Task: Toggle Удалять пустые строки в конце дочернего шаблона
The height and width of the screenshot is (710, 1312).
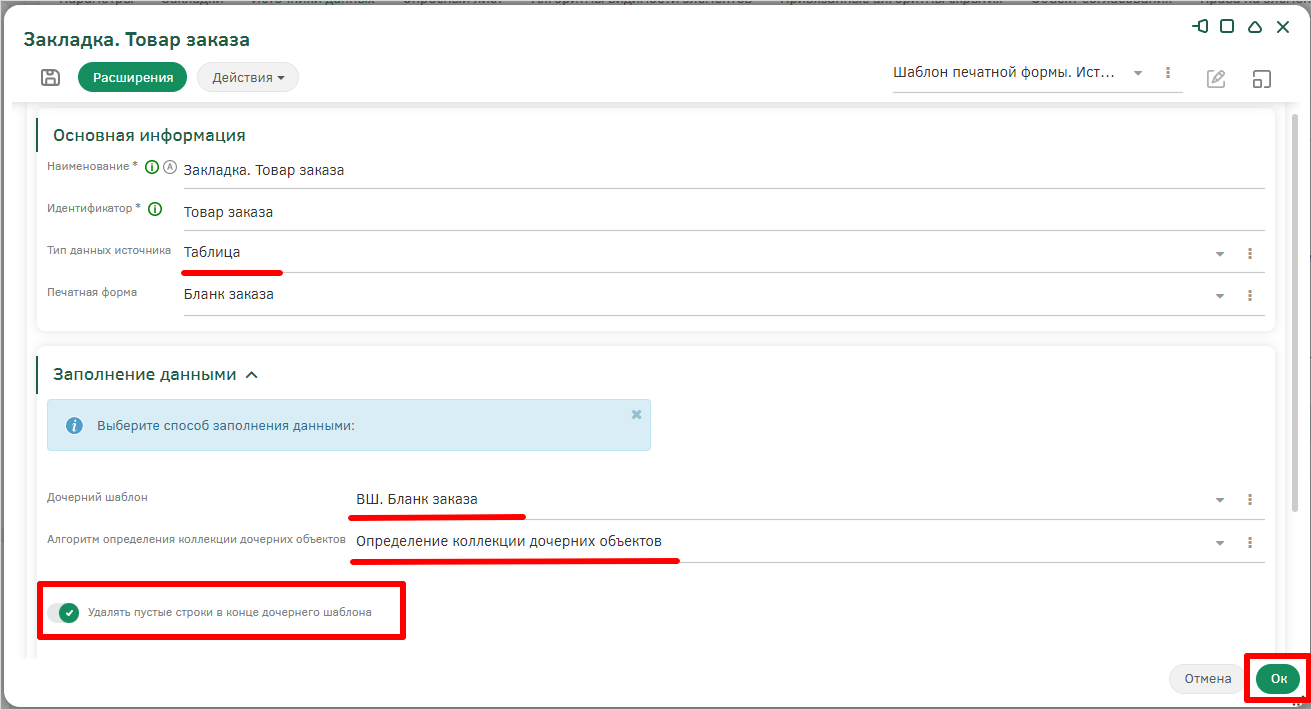Action: [x=63, y=612]
